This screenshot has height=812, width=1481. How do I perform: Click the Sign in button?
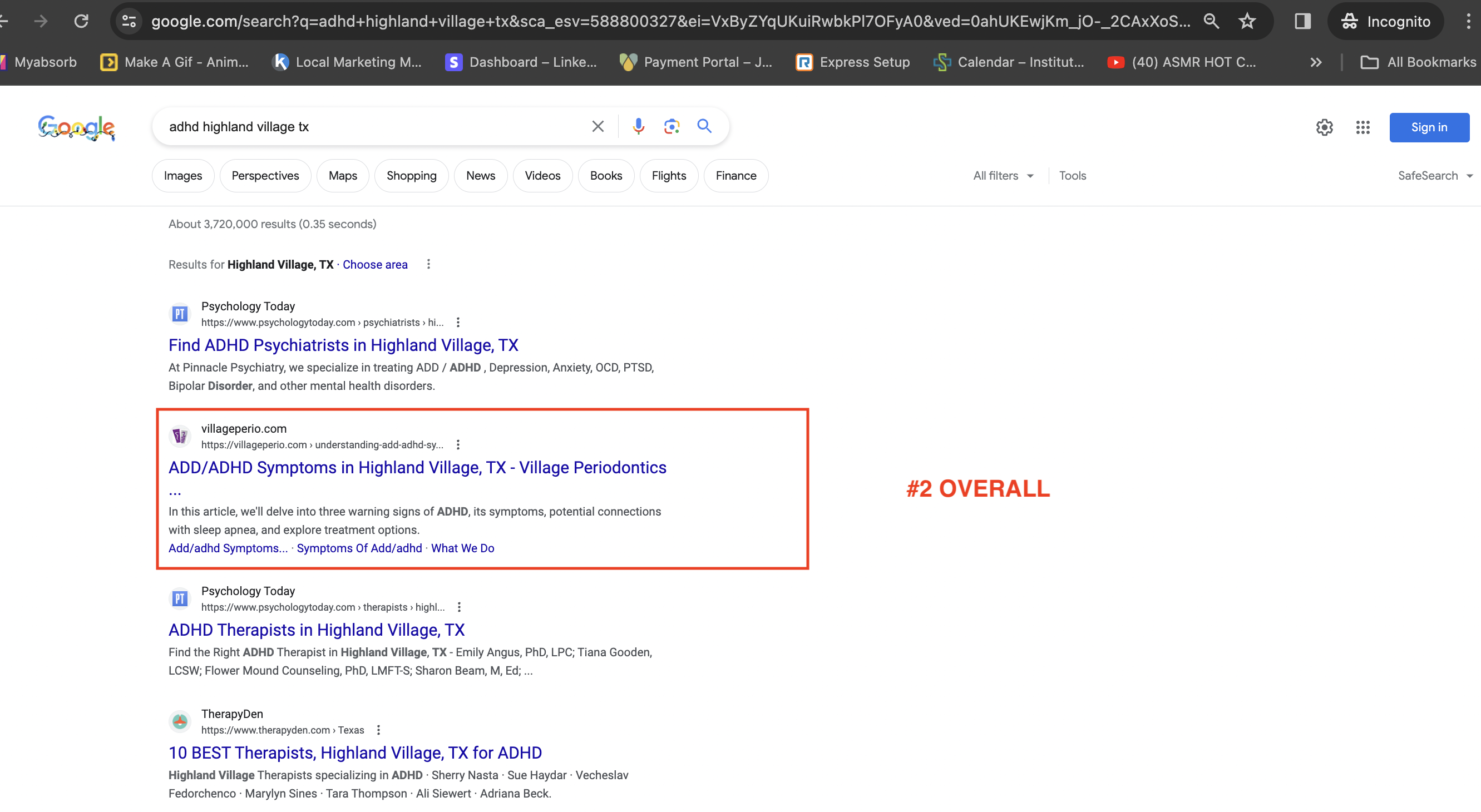coord(1429,127)
